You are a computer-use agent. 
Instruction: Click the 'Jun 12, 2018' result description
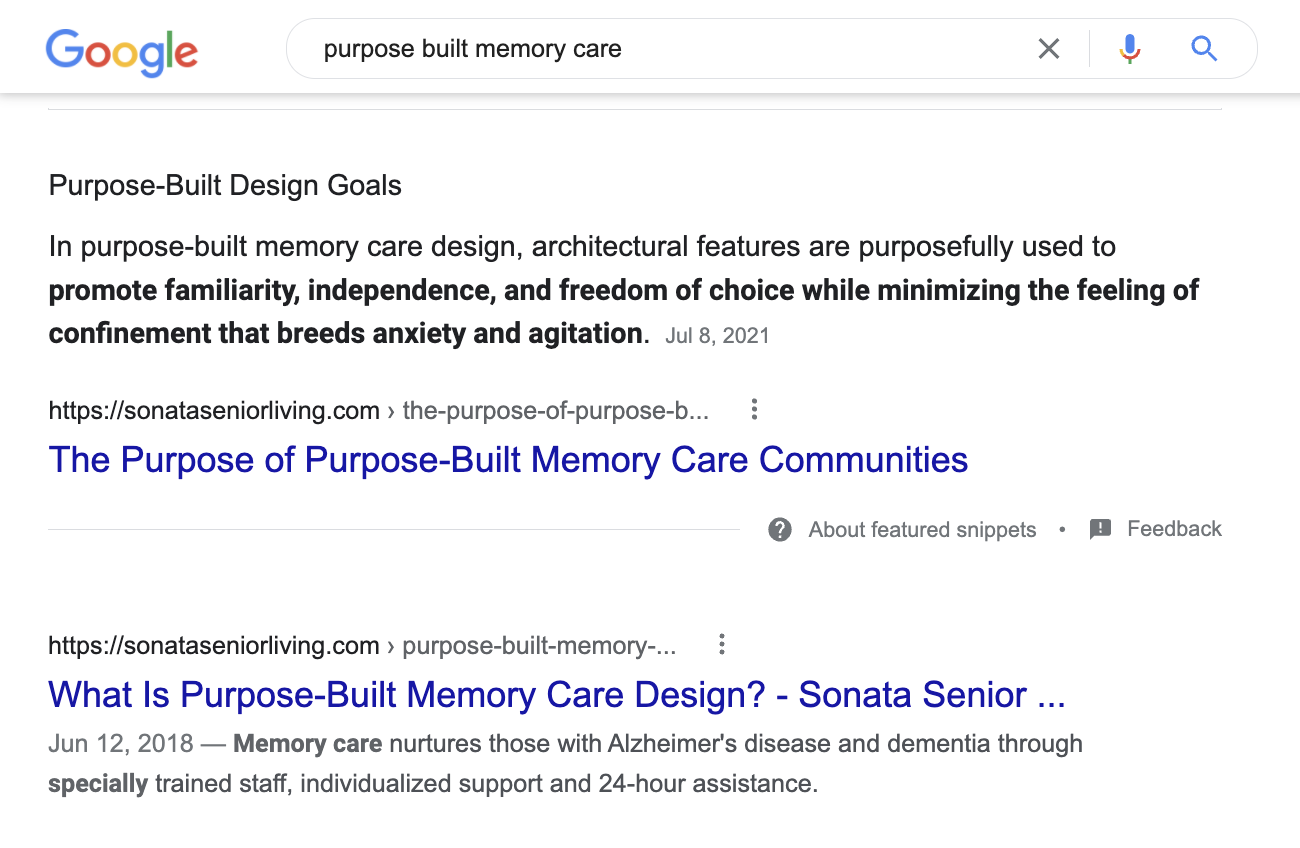[565, 764]
